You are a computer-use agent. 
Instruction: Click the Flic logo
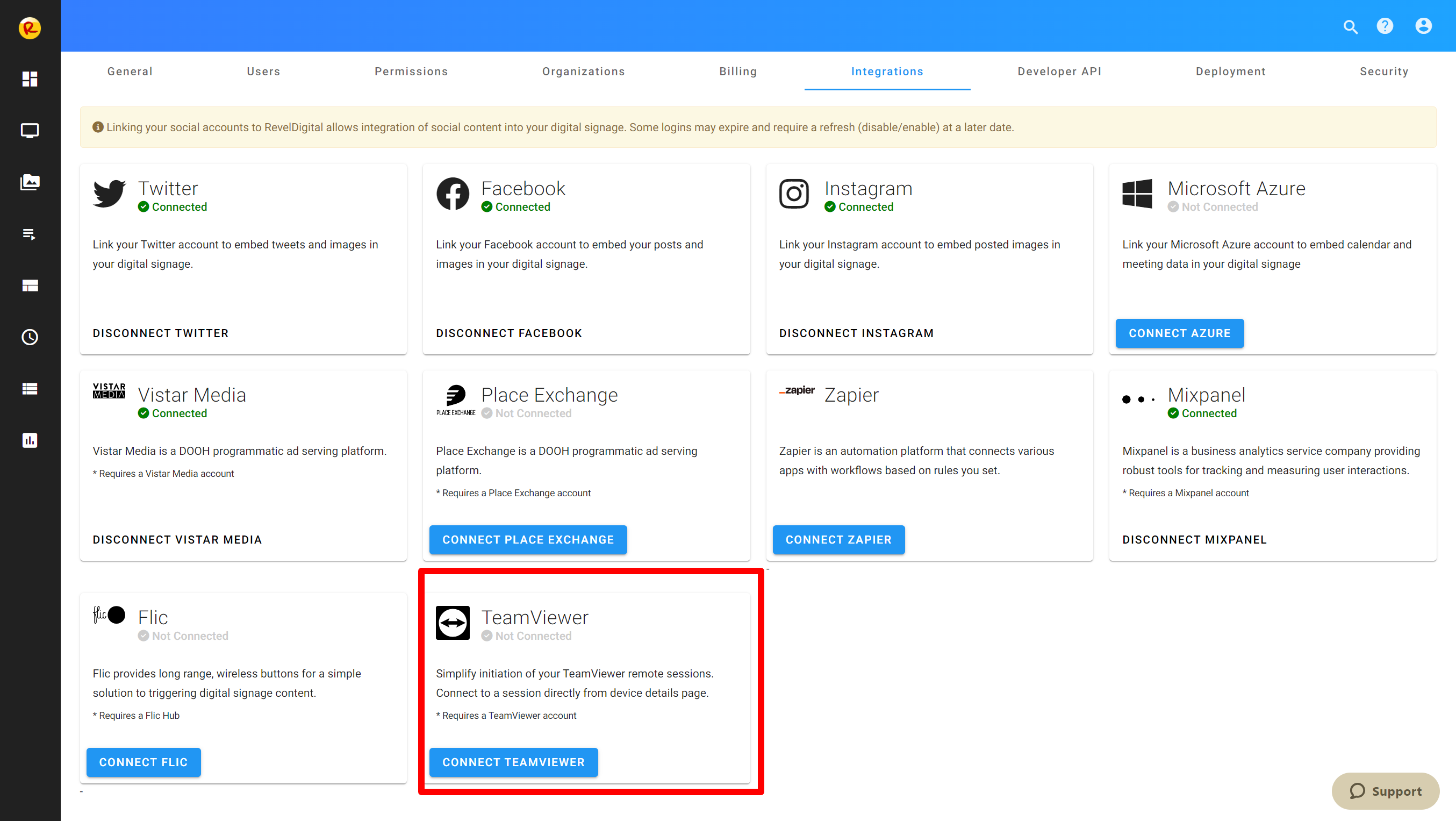pyautogui.click(x=109, y=615)
